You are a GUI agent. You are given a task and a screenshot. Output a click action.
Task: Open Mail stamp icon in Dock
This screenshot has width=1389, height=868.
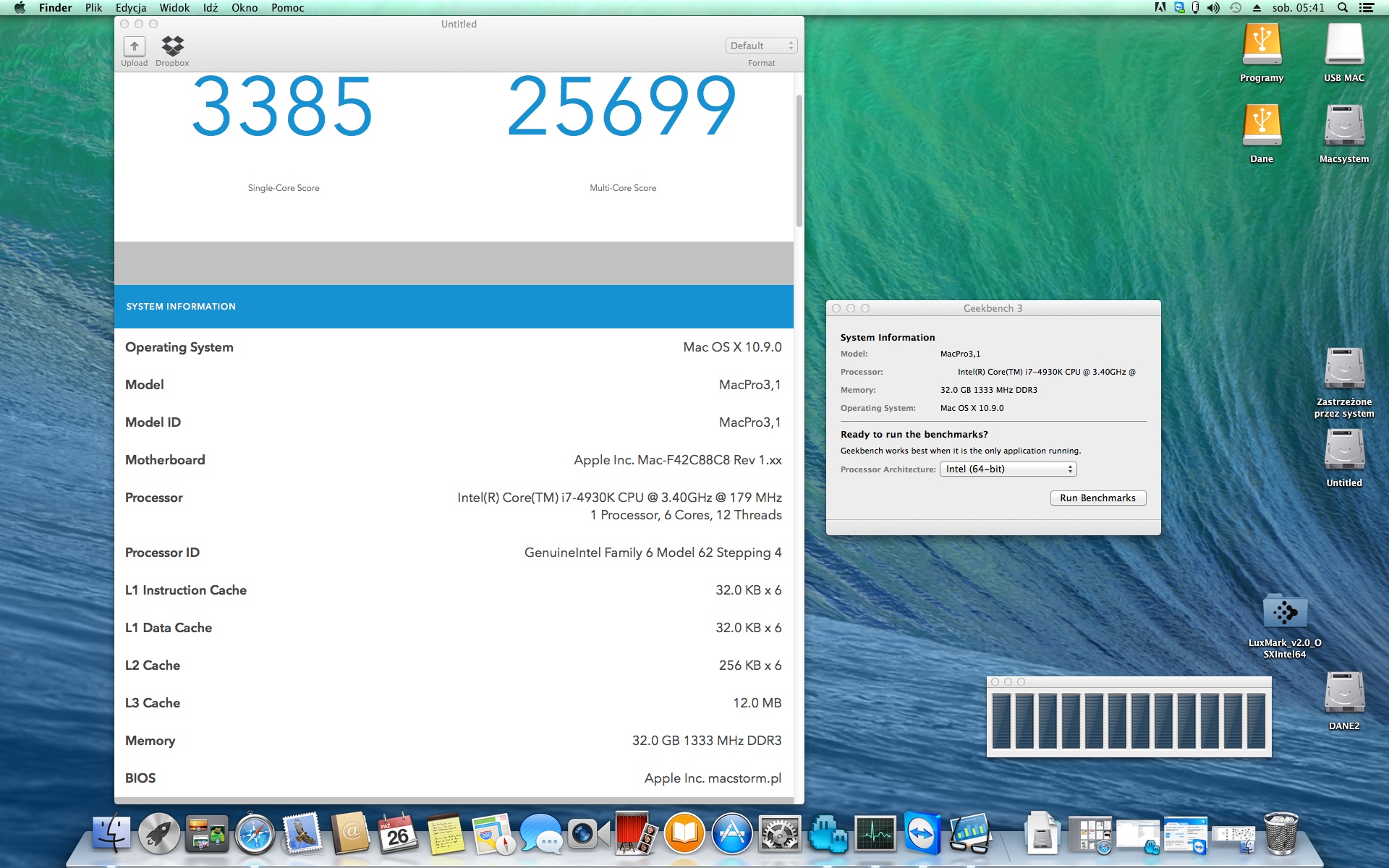coord(302,833)
